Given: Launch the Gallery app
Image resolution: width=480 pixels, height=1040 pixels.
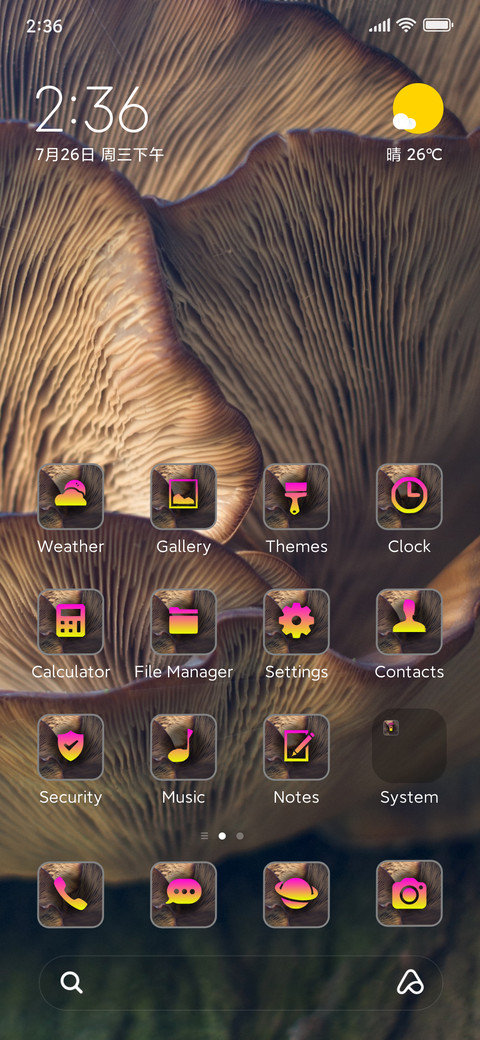Looking at the screenshot, I should click(x=184, y=496).
